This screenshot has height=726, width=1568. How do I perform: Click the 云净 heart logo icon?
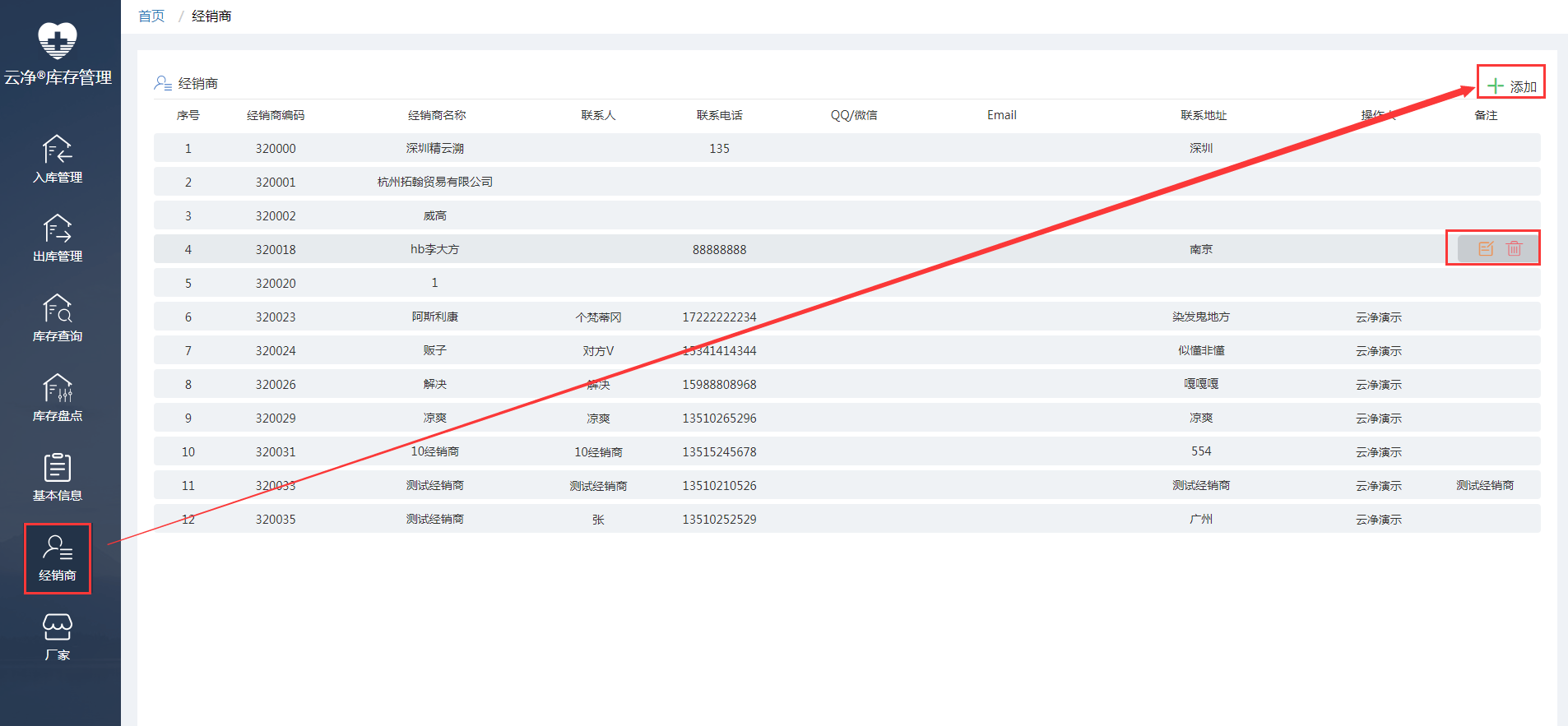(x=58, y=40)
